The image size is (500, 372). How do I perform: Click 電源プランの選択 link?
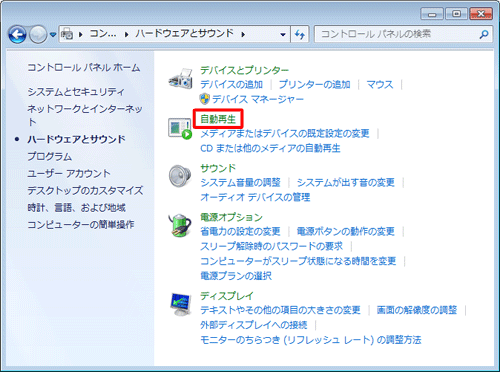236,276
